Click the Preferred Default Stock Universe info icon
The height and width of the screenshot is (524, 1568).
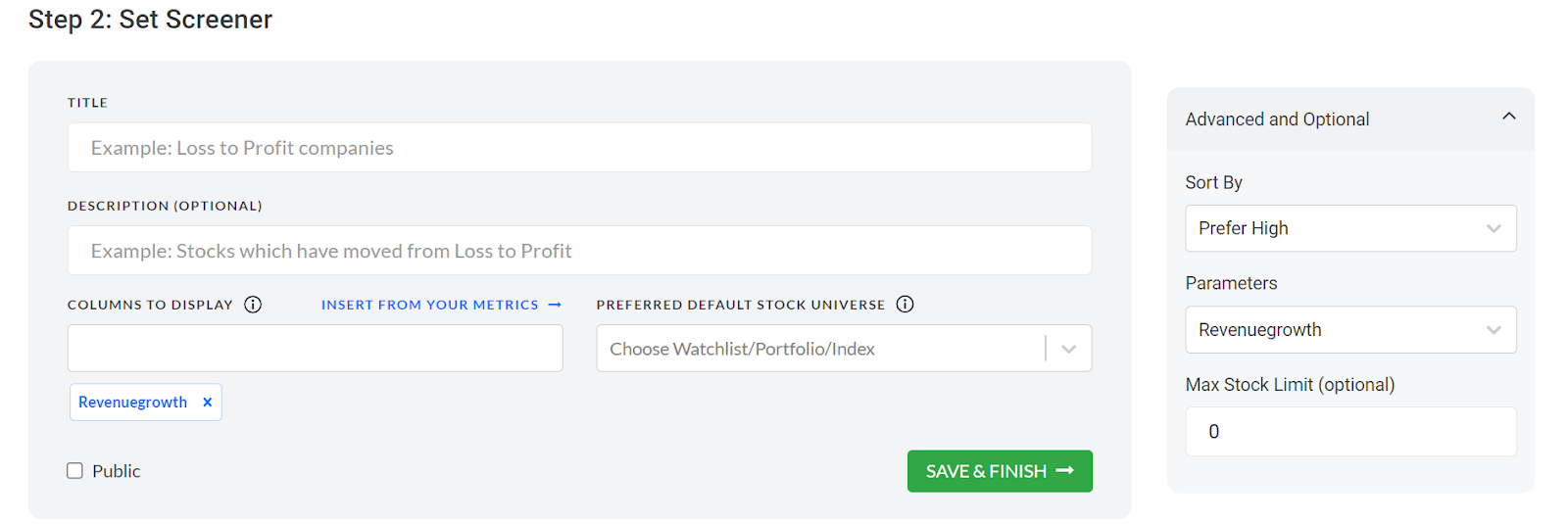tap(906, 305)
